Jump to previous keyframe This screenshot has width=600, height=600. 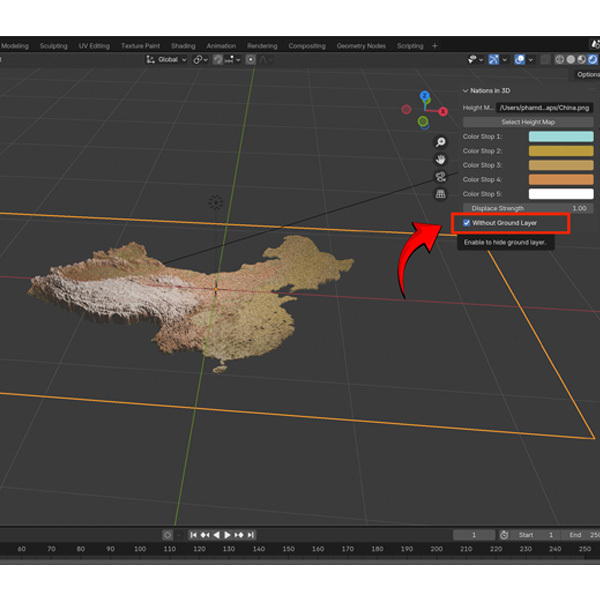click(205, 535)
